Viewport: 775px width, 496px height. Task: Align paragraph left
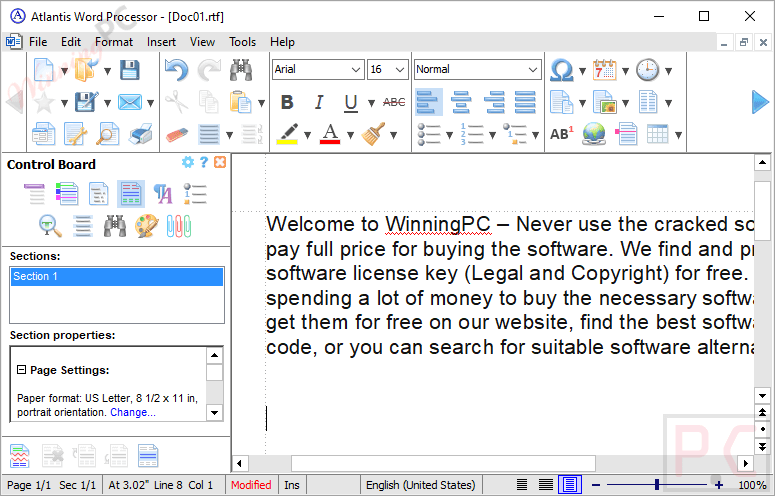[428, 102]
